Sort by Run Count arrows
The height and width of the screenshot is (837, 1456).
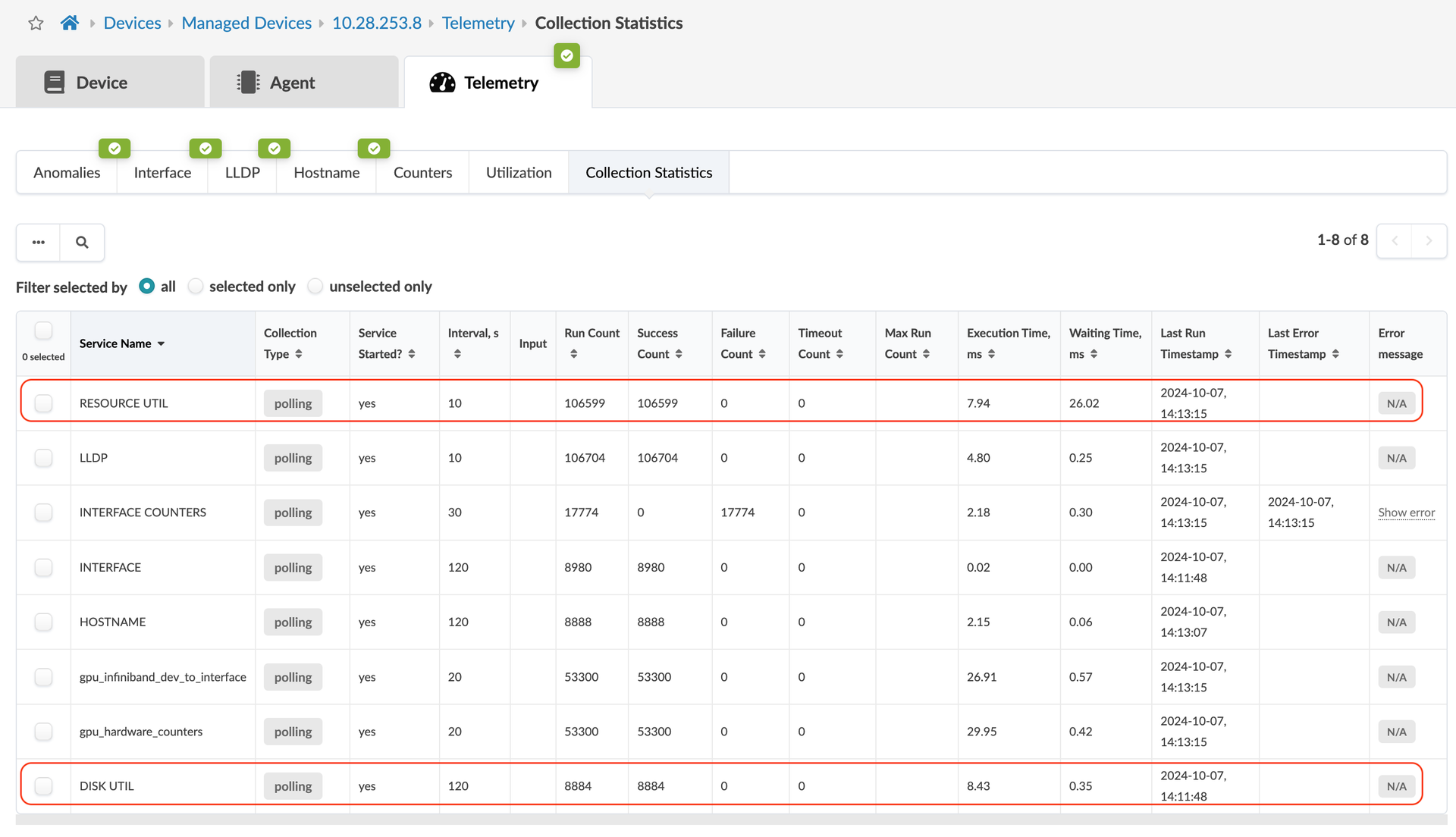point(574,354)
